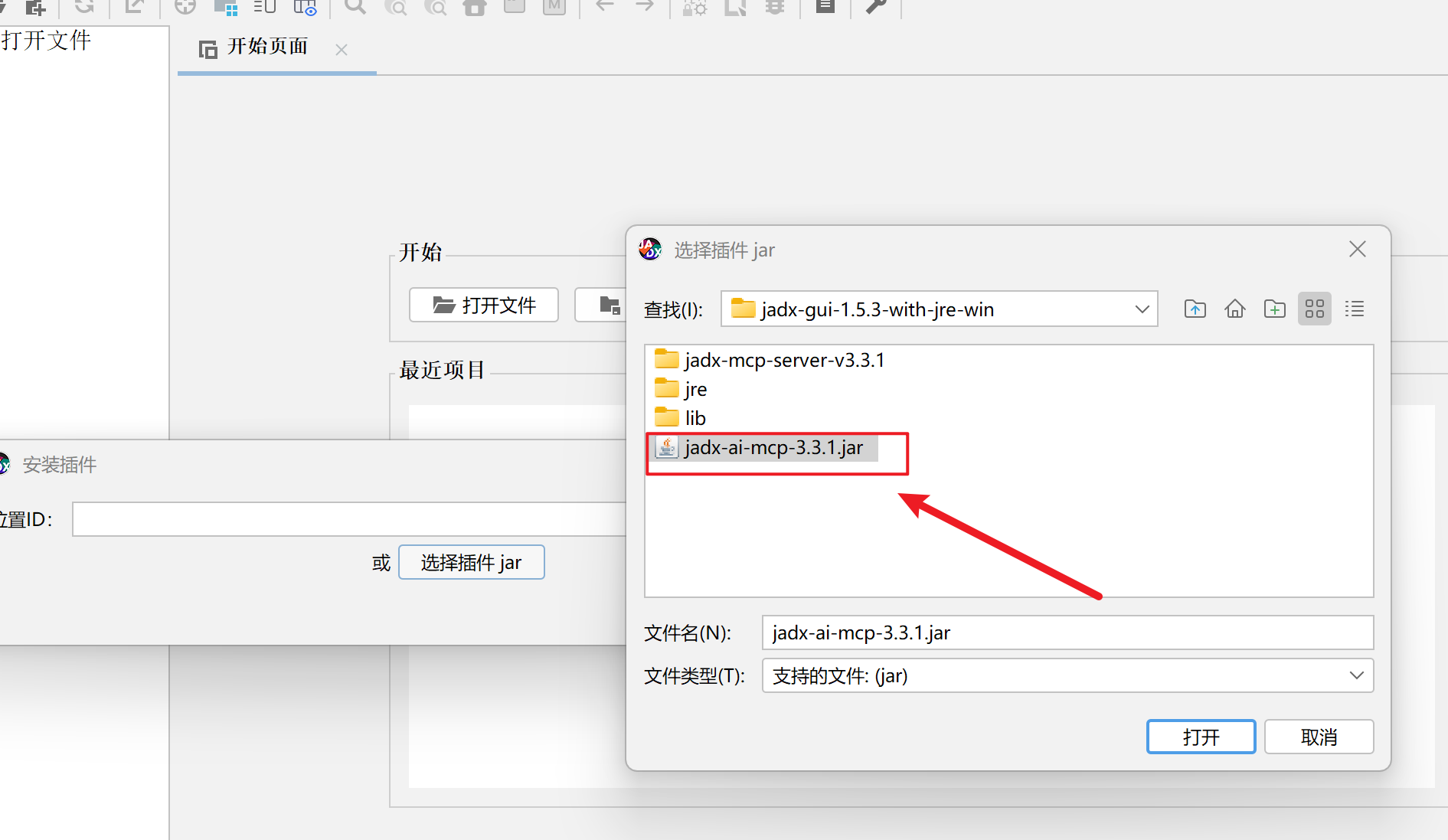
Task: Open the log viewer icon
Action: coord(825,7)
